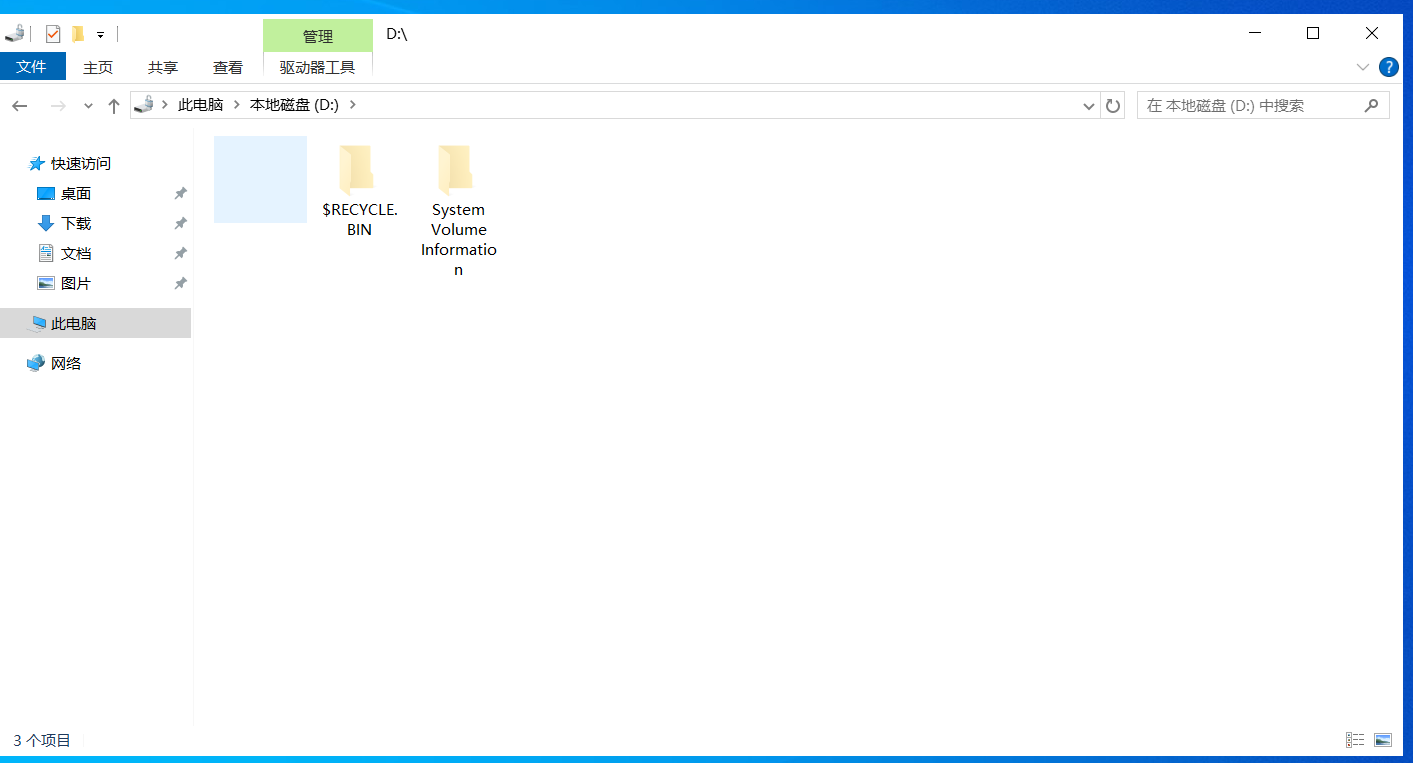Image resolution: width=1413 pixels, height=763 pixels.
Task: Click the Properties icon in quick access toolbar
Action: 53,34
